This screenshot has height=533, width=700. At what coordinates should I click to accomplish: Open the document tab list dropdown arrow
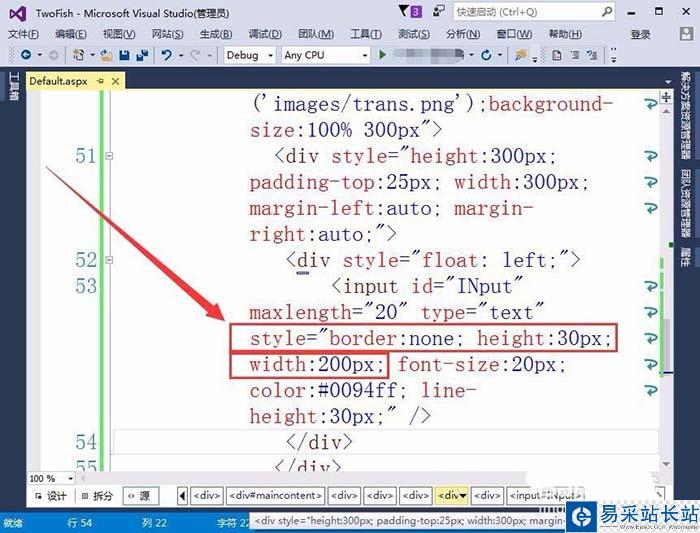[668, 82]
